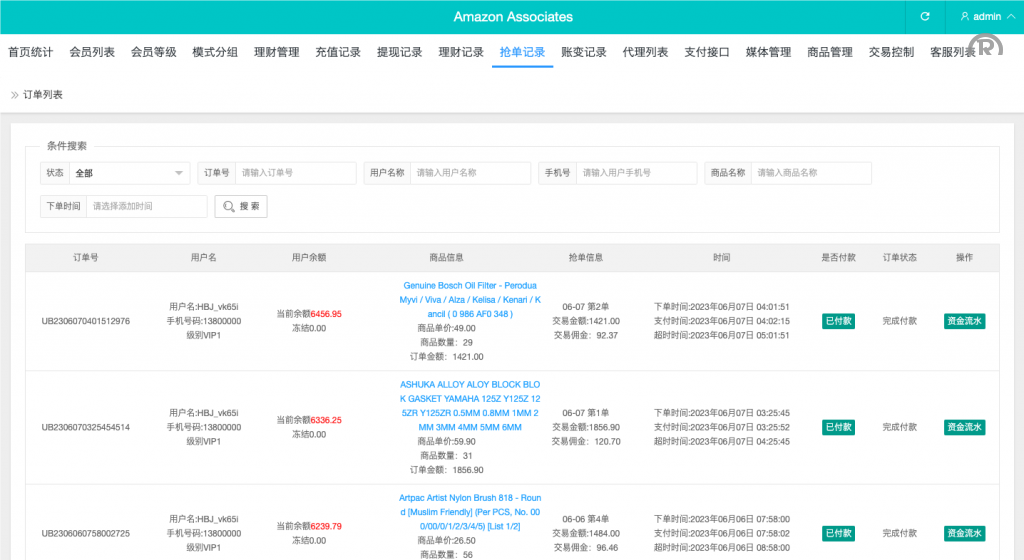Image resolution: width=1024 pixels, height=560 pixels.
Task: Go to 充值记录 tab
Action: tap(338, 52)
